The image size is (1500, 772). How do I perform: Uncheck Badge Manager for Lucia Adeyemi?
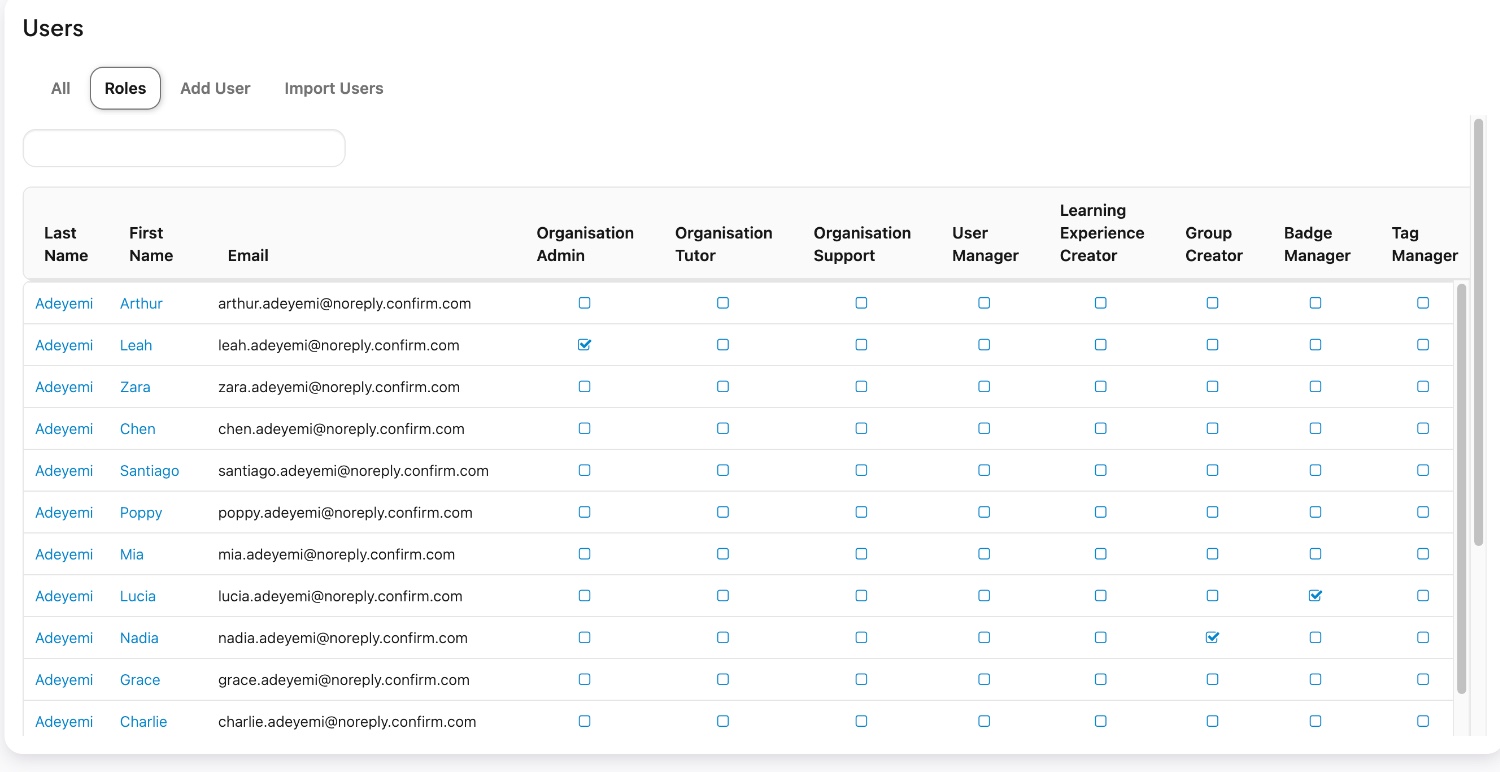click(x=1316, y=596)
